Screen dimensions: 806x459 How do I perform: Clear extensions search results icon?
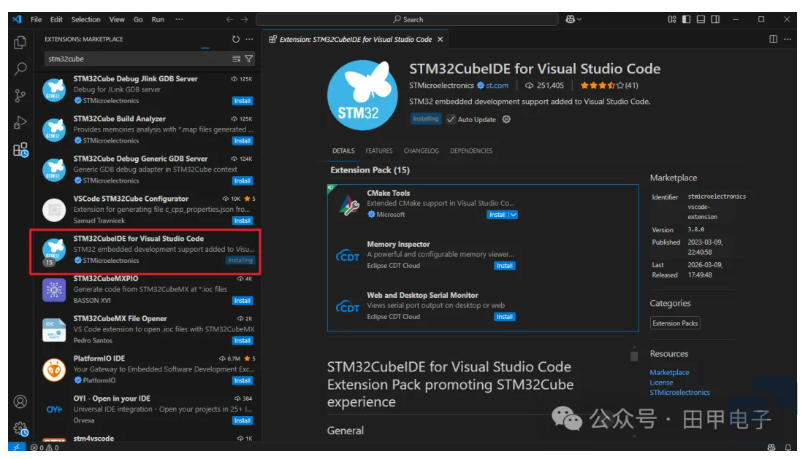point(236,59)
